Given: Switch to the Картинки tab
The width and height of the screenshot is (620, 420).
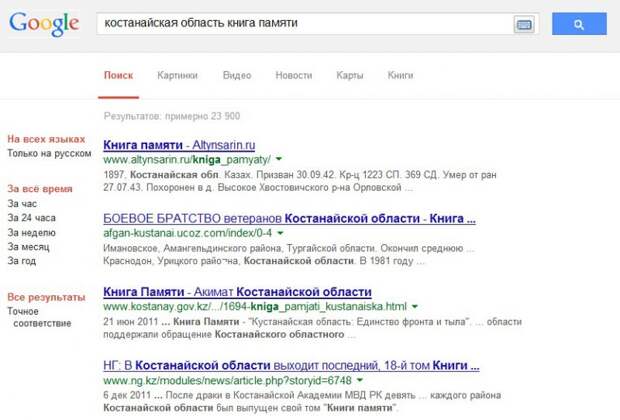Looking at the screenshot, I should [176, 75].
